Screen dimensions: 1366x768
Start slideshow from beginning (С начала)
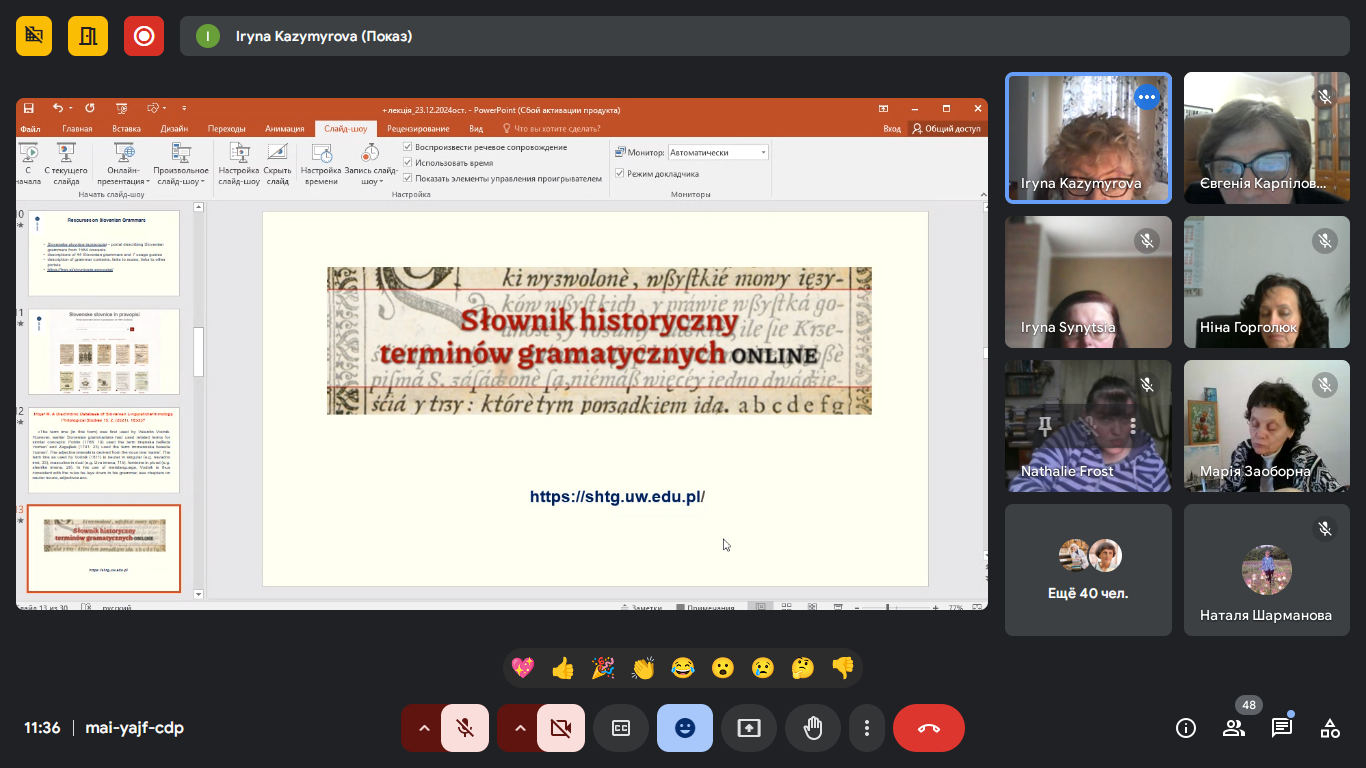click(28, 164)
